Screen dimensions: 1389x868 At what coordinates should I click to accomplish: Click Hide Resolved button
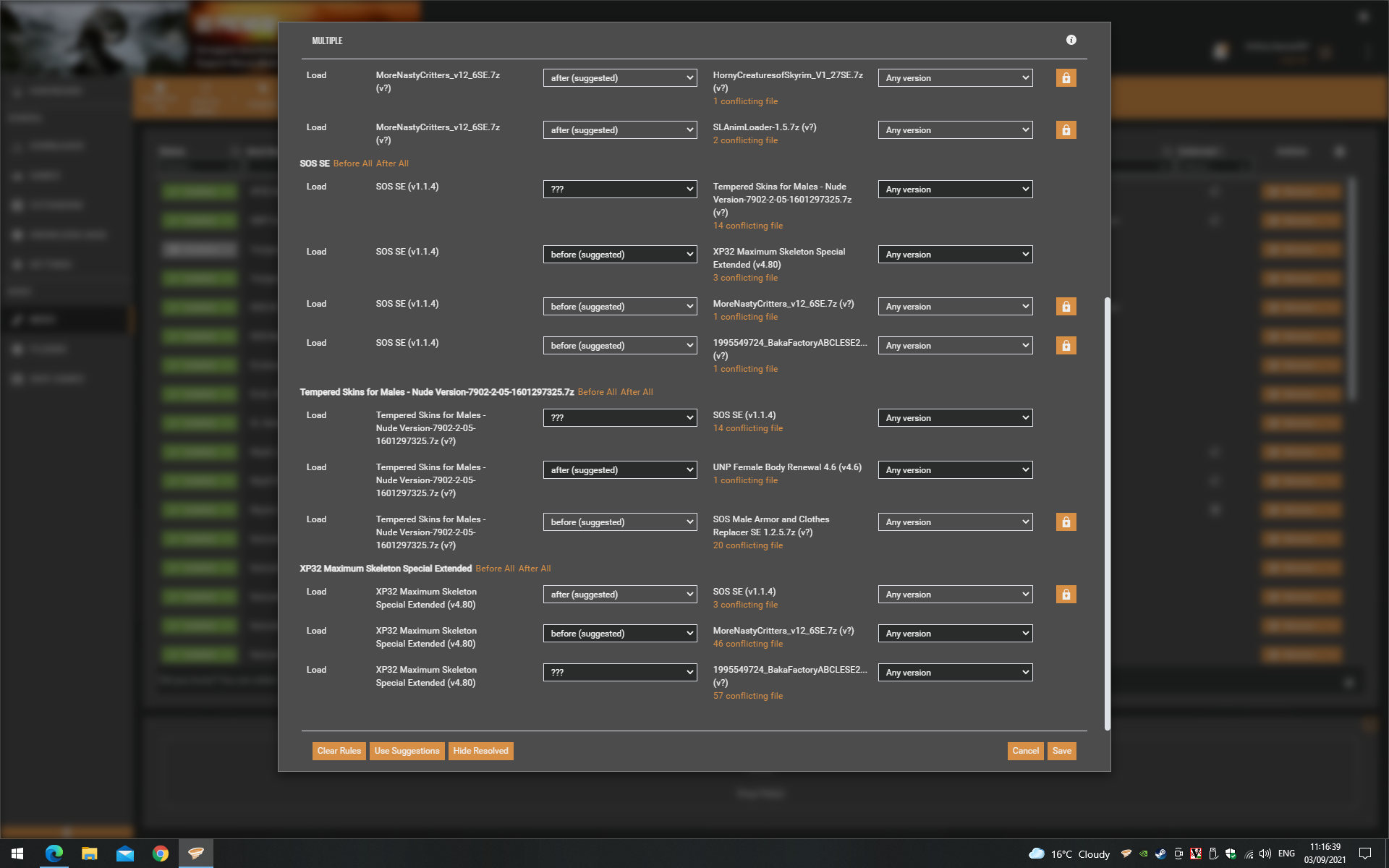tap(480, 751)
